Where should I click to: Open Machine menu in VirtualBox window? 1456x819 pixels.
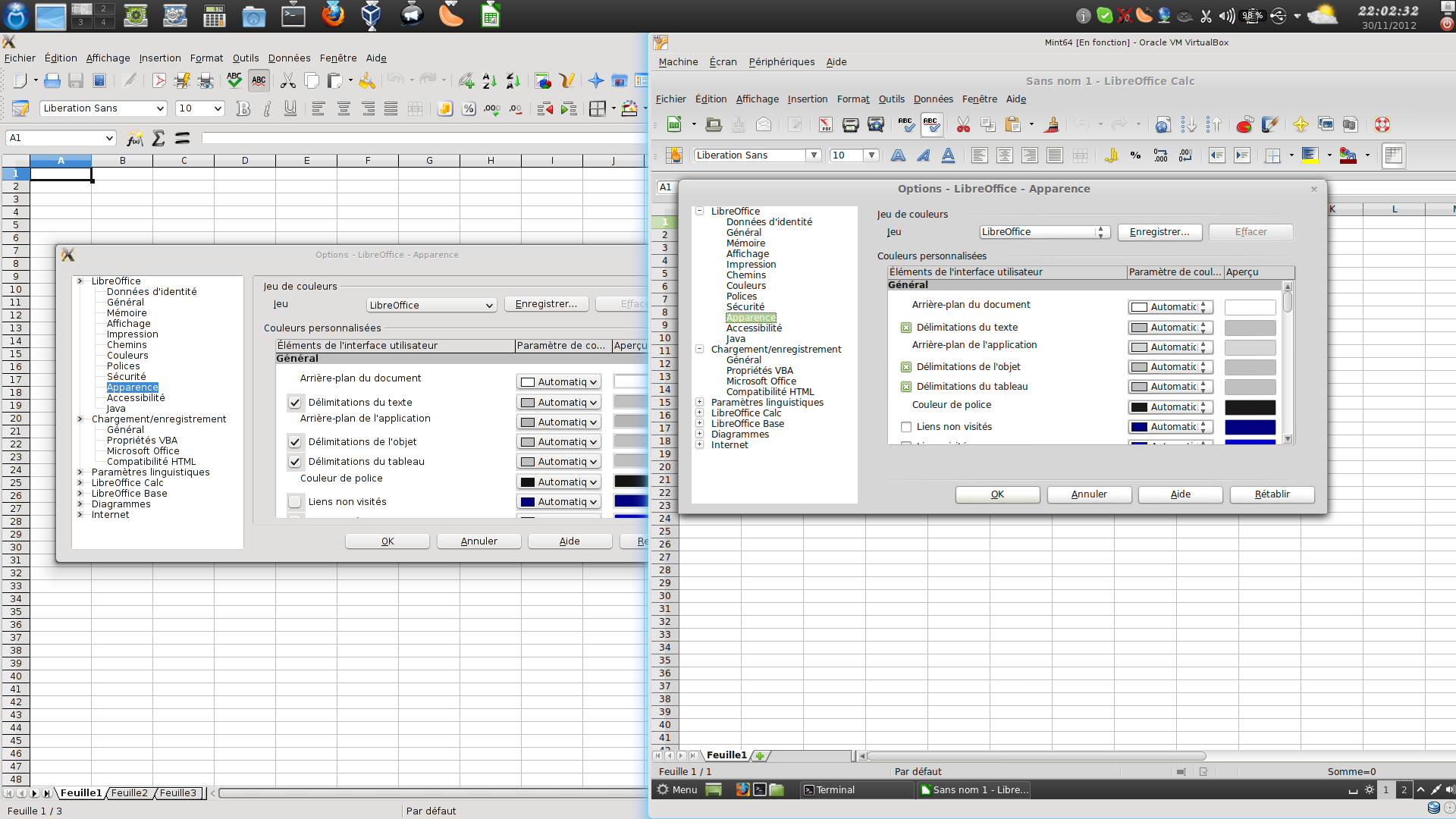click(x=678, y=62)
